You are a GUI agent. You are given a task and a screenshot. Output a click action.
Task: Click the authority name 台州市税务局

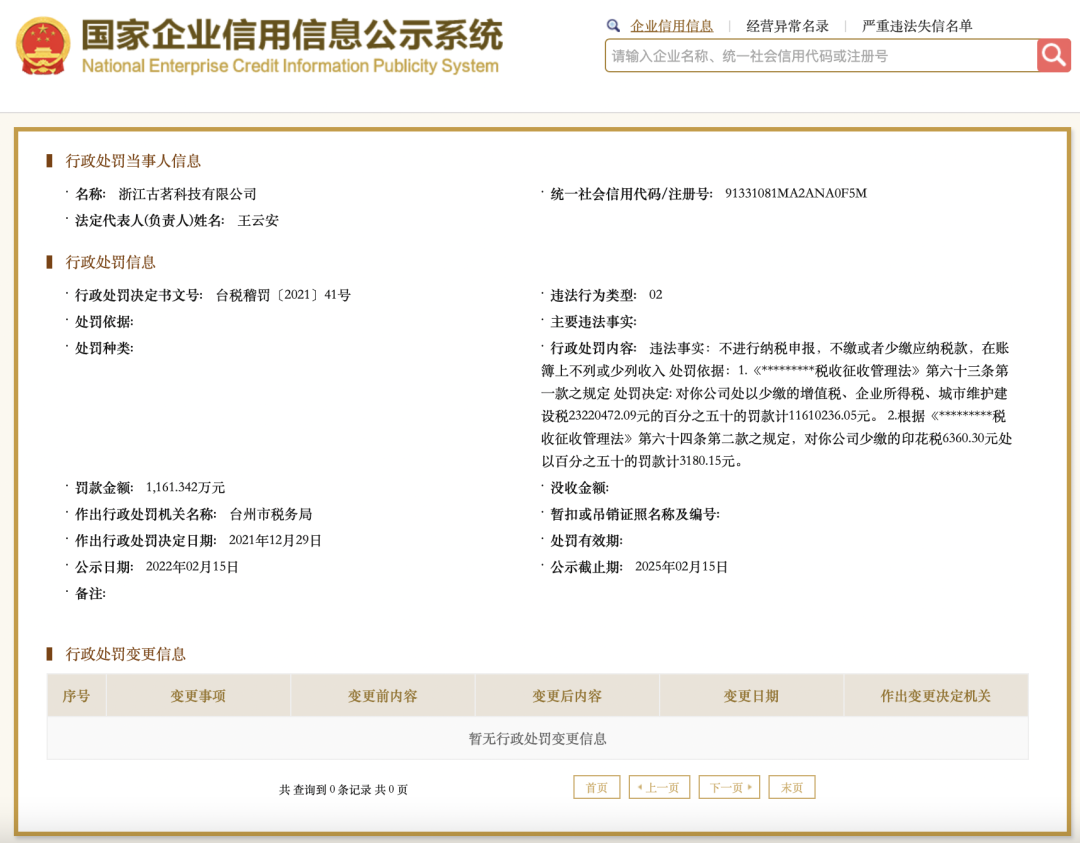tap(271, 514)
